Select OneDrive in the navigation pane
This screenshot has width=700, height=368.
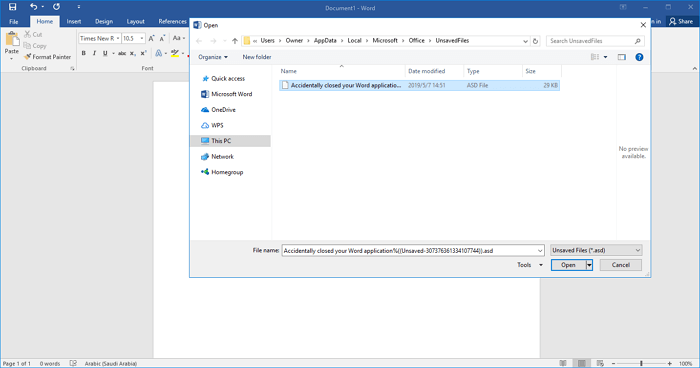218,110
